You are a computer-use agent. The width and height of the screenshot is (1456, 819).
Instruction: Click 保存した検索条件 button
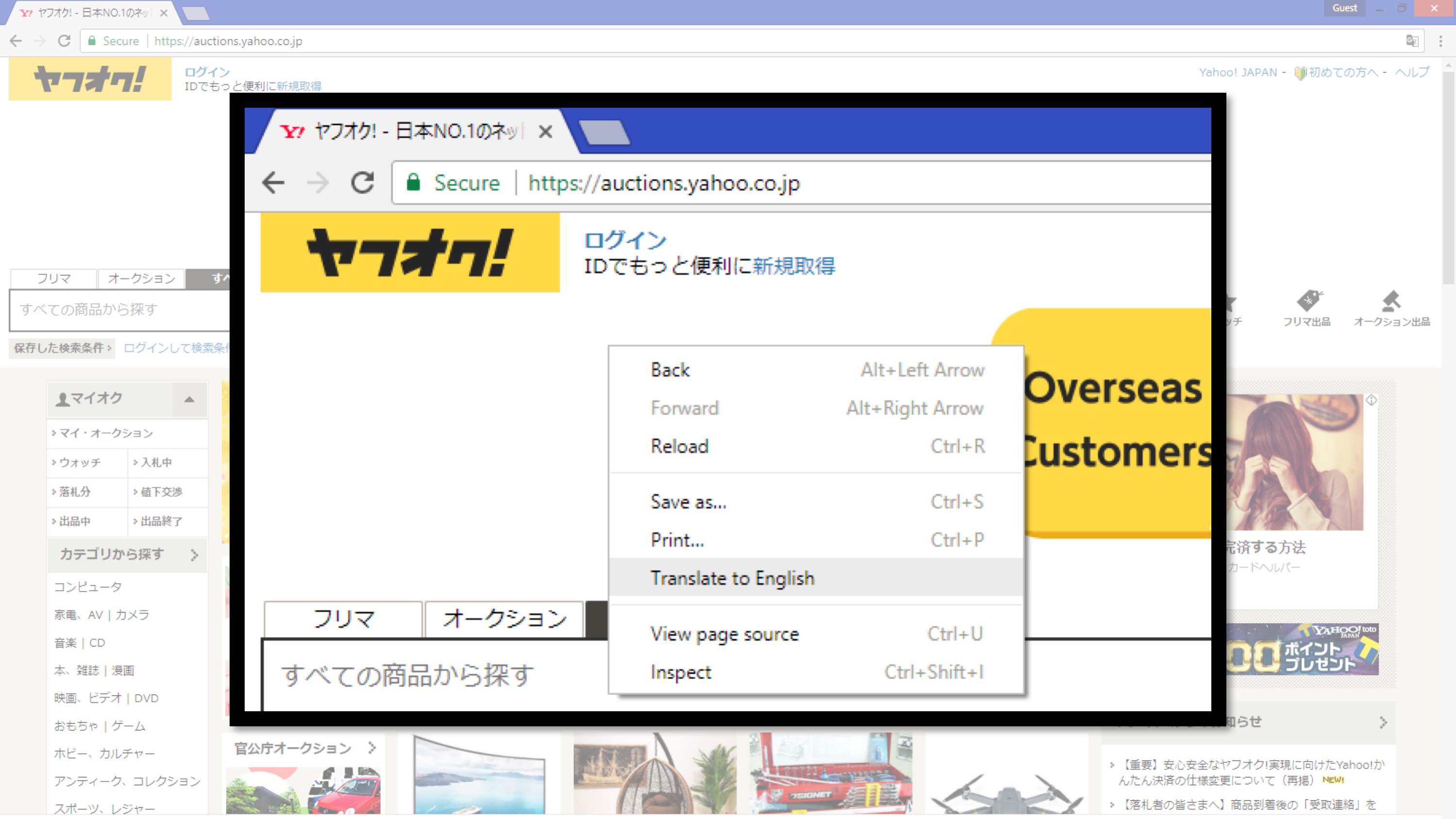pyautogui.click(x=62, y=348)
